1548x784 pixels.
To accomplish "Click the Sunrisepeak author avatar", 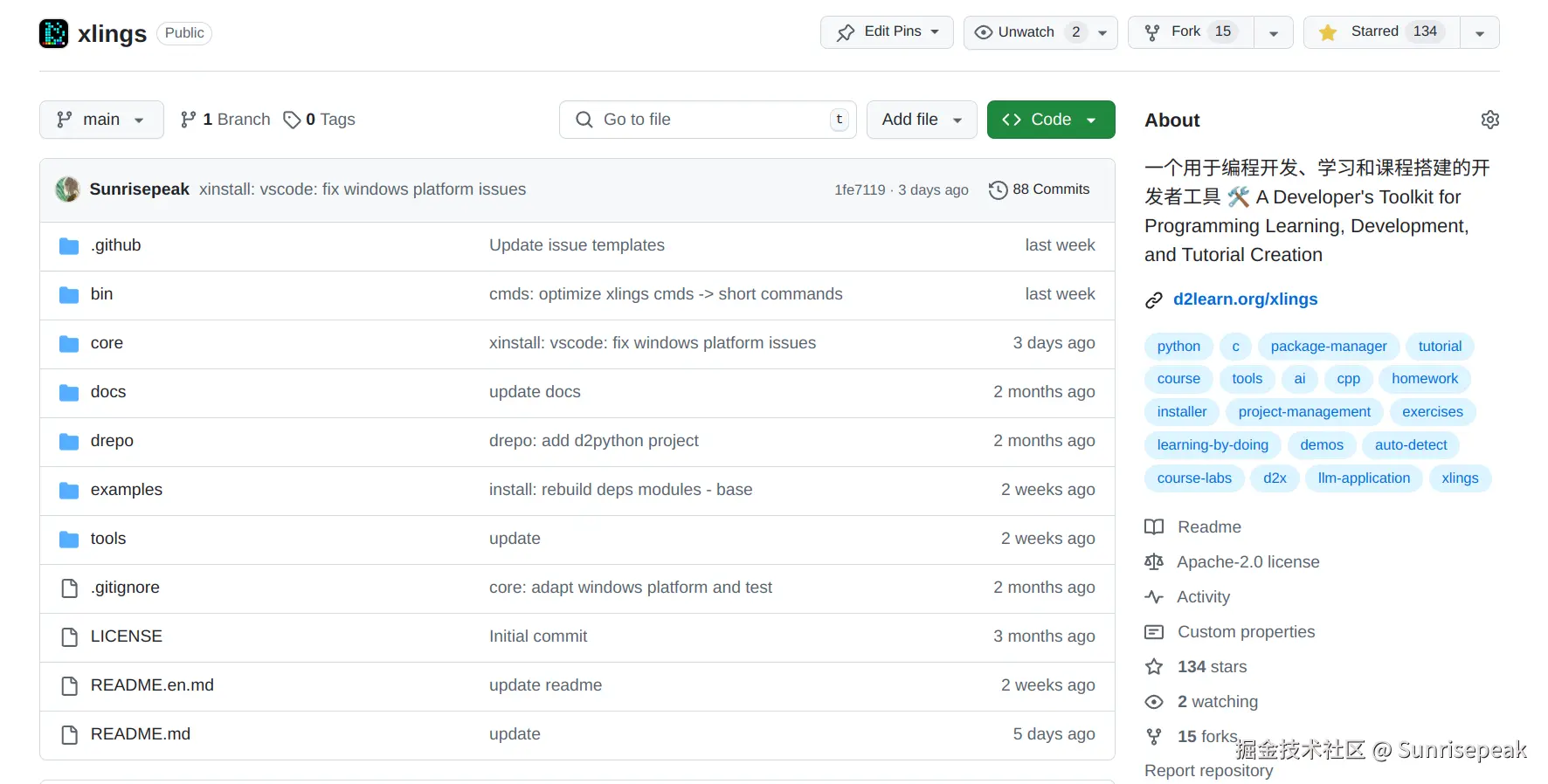I will pyautogui.click(x=67, y=189).
